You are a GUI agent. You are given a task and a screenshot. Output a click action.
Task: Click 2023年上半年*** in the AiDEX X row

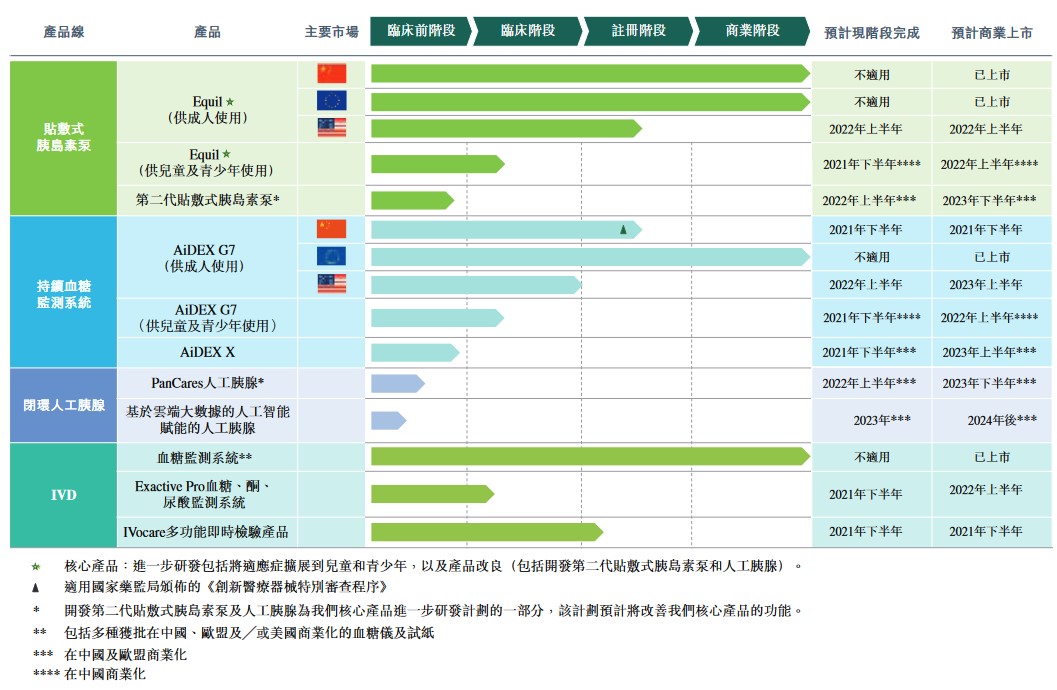point(989,352)
